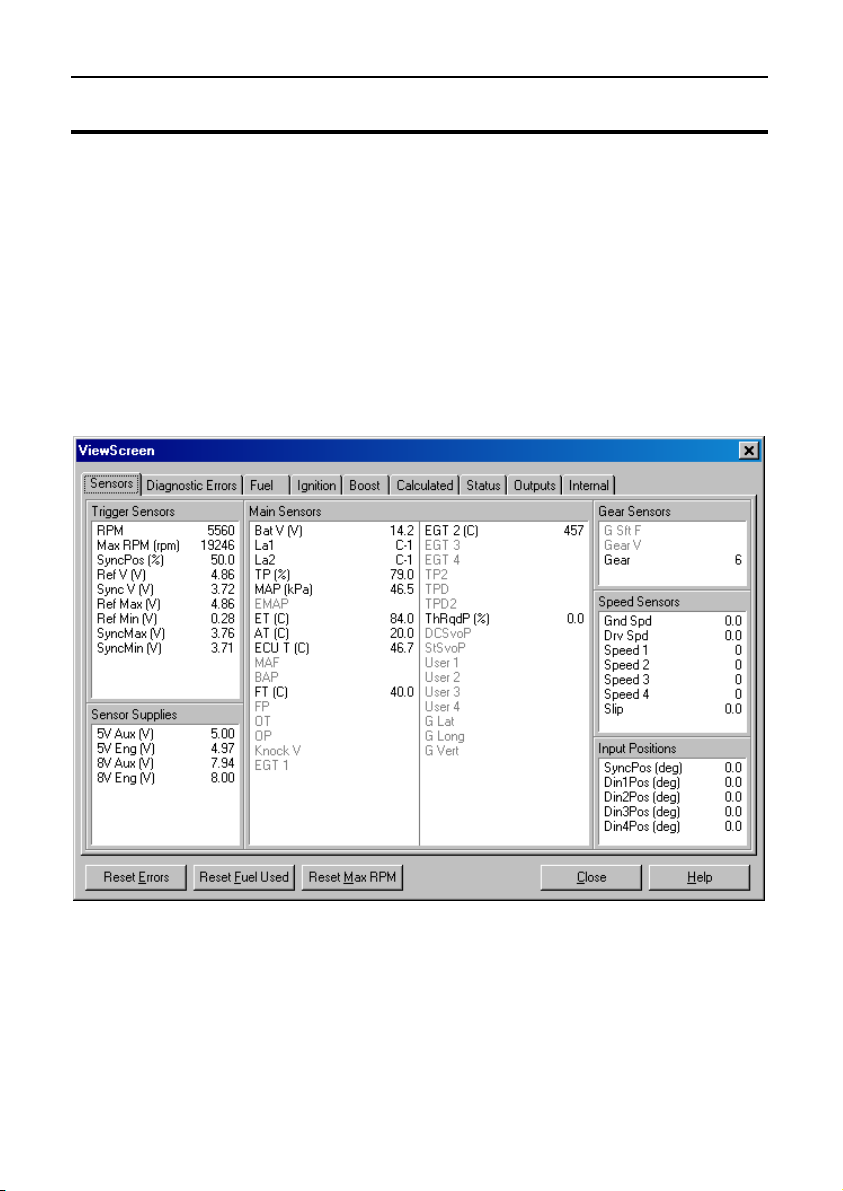Image resolution: width=843 pixels, height=1191 pixels.
Task: Close the ViewScreen window with X
Action: click(x=749, y=451)
